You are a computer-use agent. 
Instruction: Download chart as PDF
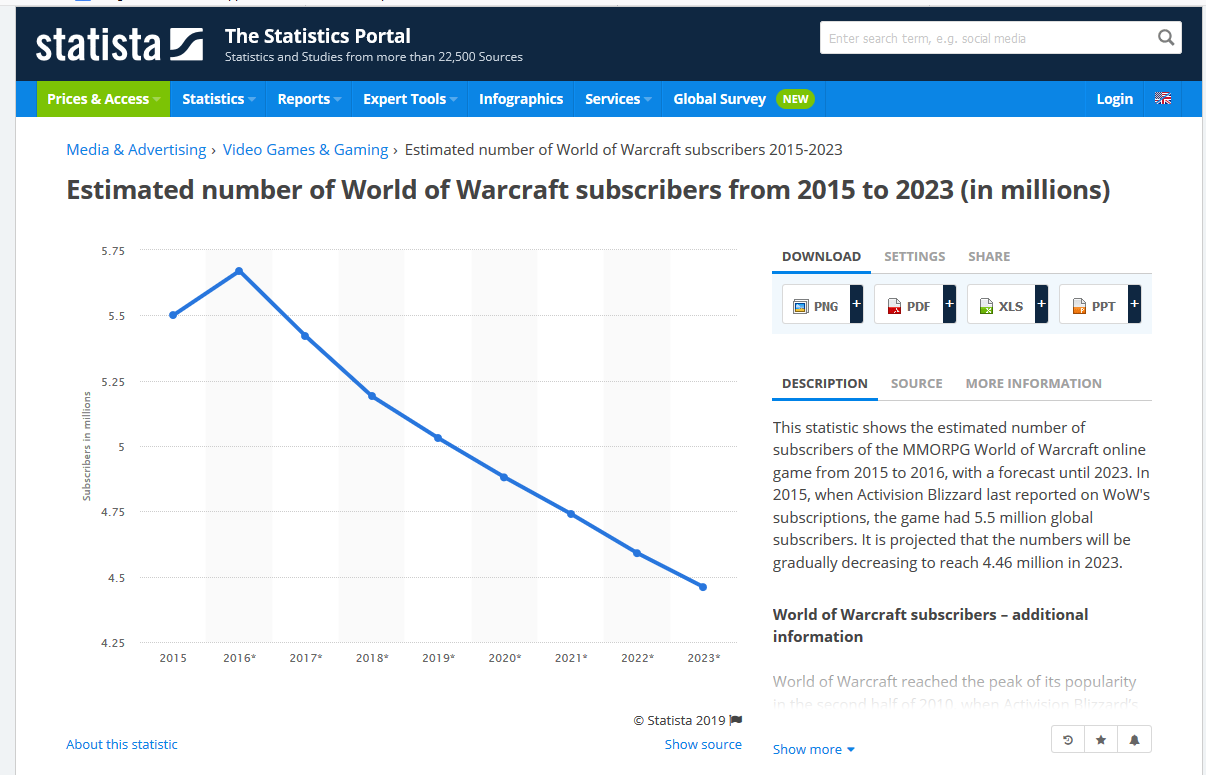[x=908, y=305]
